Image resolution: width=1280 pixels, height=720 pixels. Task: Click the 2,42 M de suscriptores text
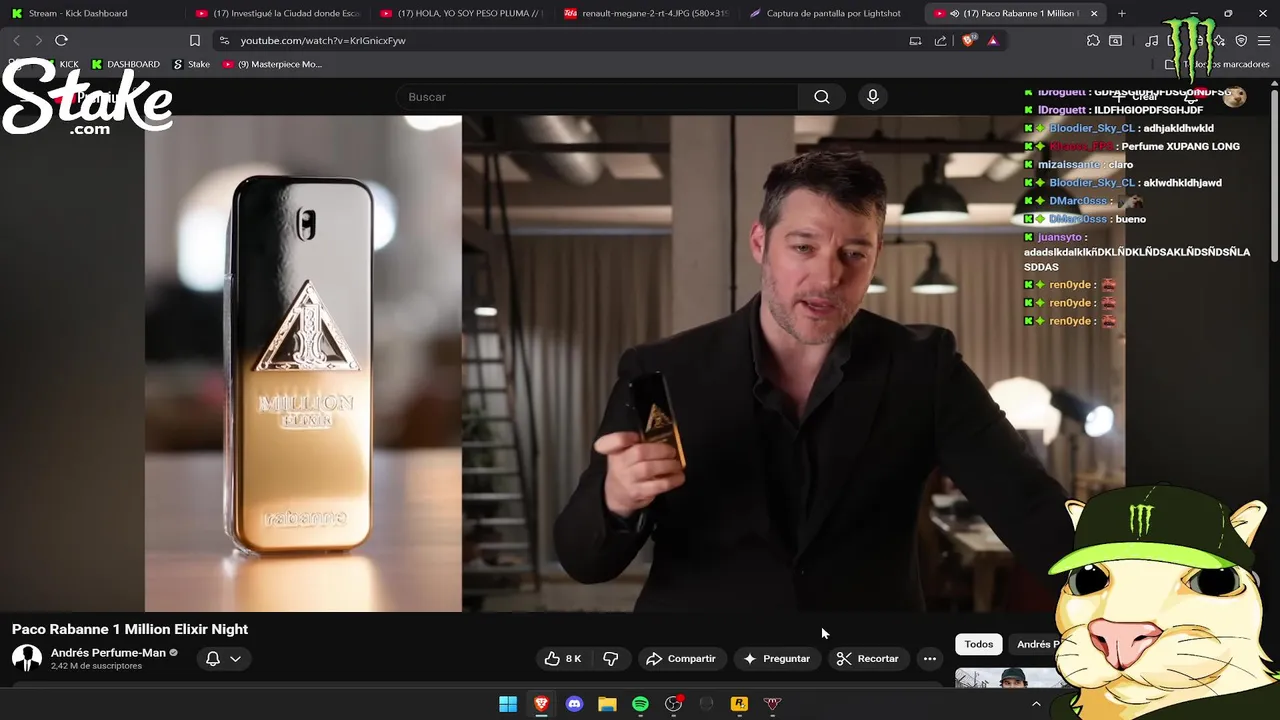coord(96,666)
